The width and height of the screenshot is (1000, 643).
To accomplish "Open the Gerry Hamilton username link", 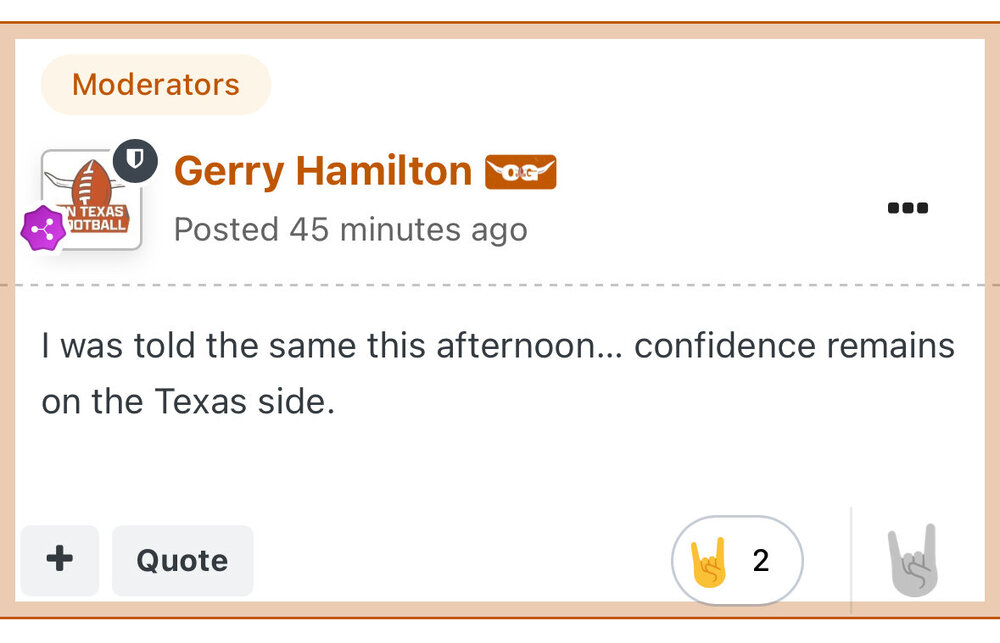I will [x=323, y=172].
